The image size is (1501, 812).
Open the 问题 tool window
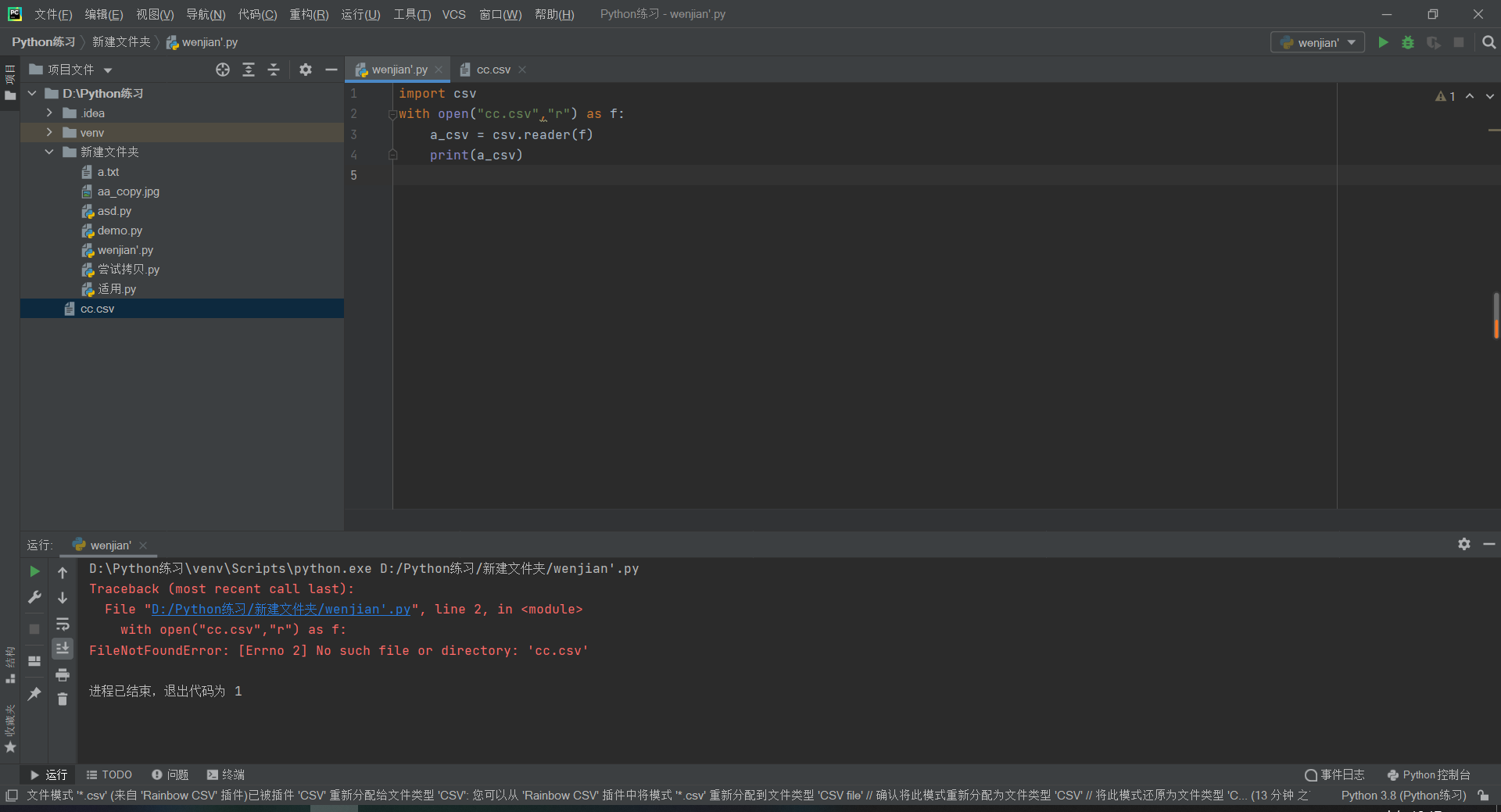(170, 774)
